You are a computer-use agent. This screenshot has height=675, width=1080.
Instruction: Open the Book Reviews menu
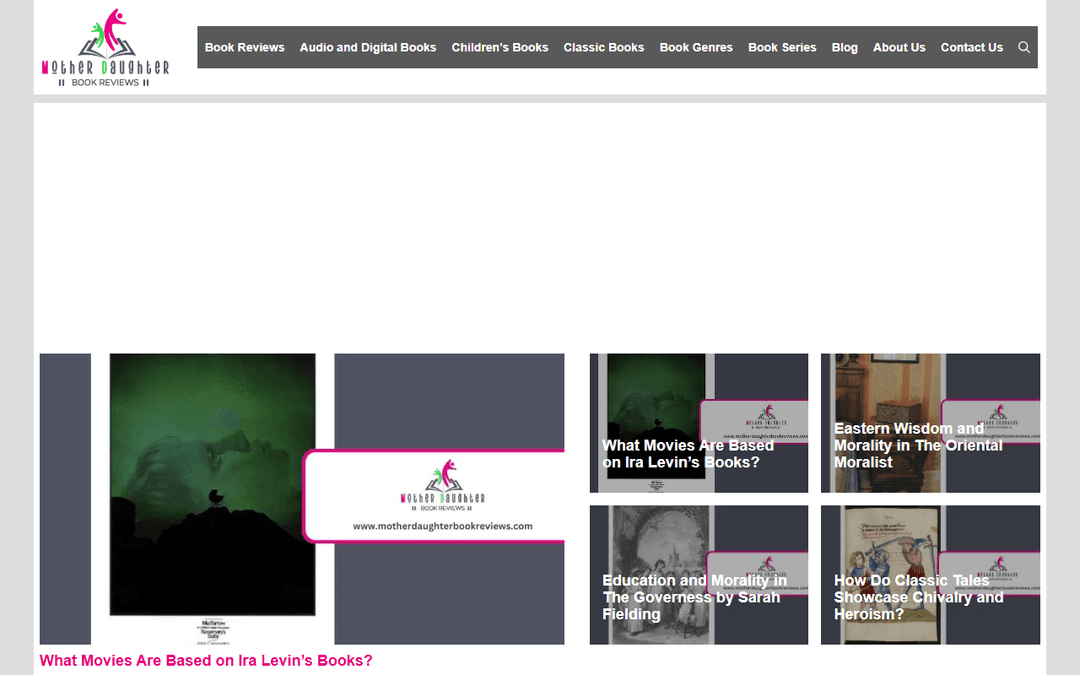245,48
